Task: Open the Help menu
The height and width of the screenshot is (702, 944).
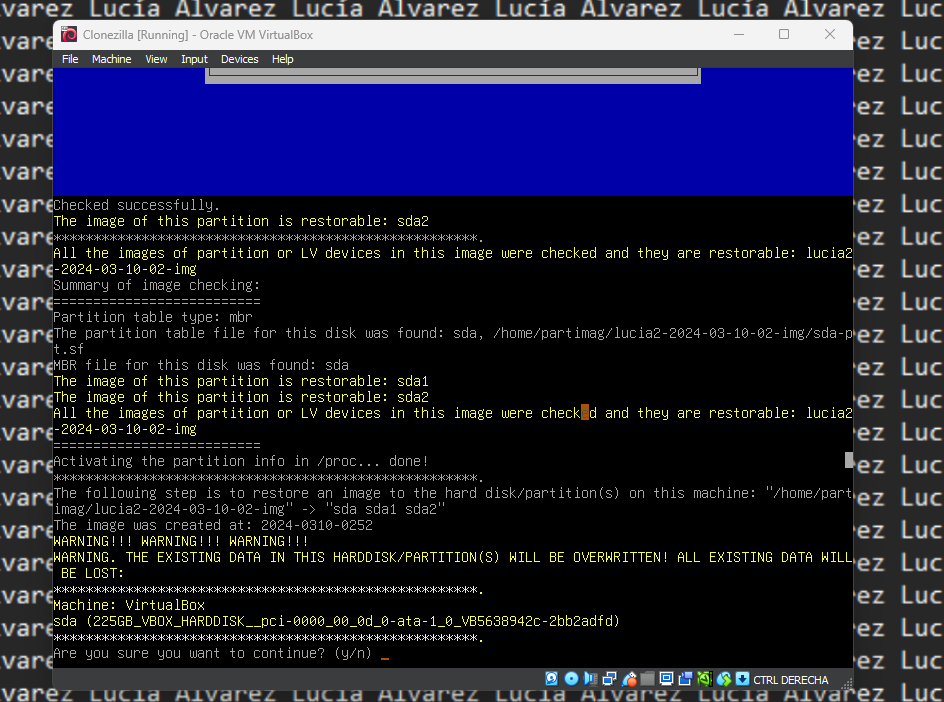Action: [x=283, y=58]
